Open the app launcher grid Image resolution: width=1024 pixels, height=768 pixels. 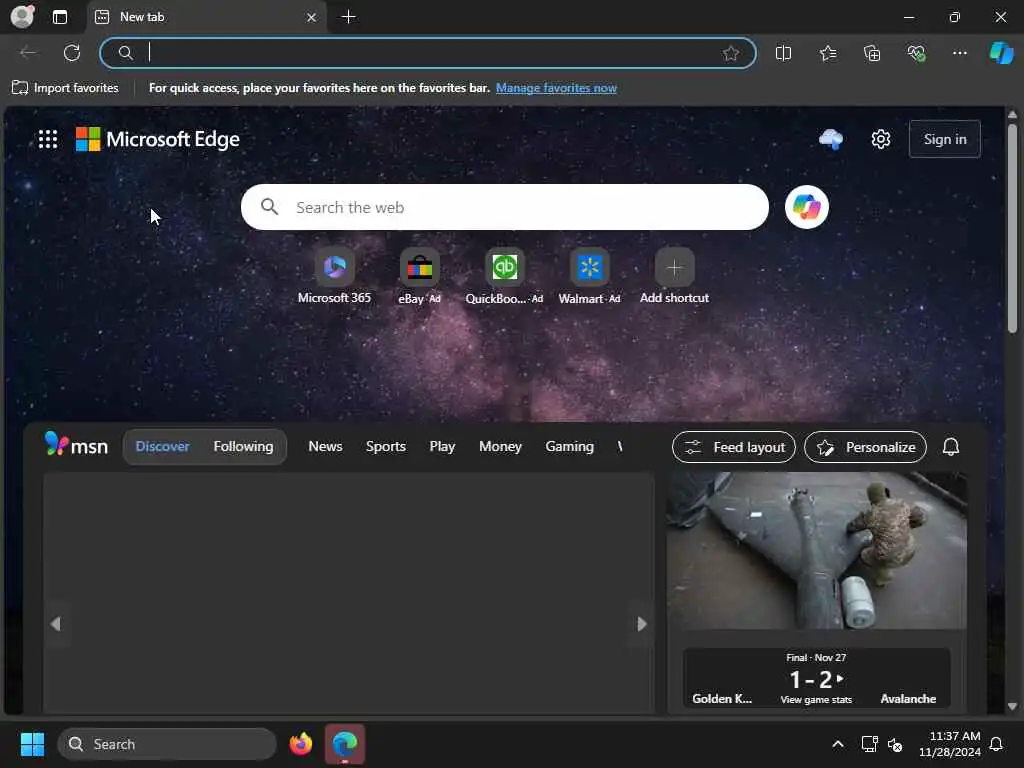click(48, 139)
